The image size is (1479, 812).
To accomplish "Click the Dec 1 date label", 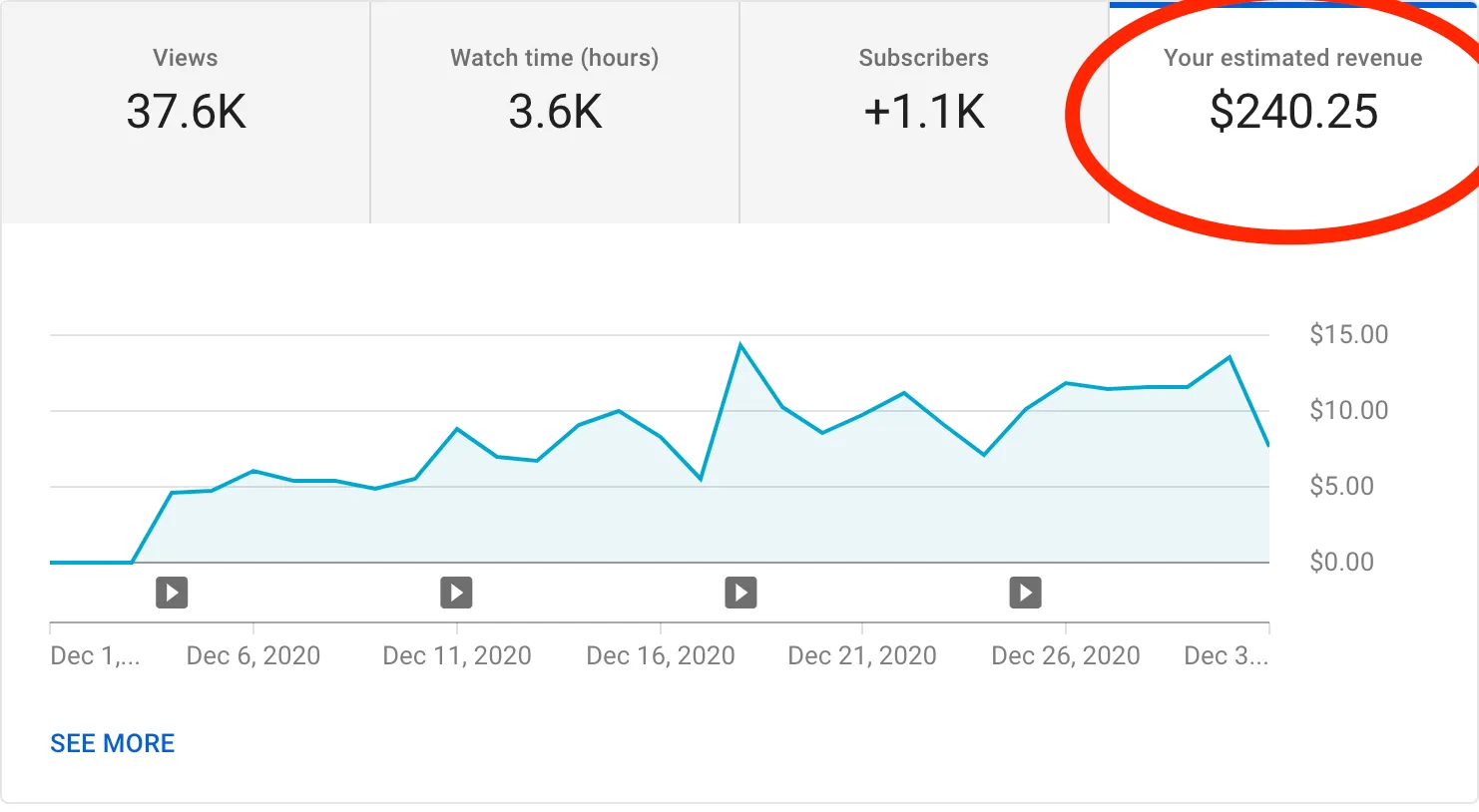I will pyautogui.click(x=96, y=655).
